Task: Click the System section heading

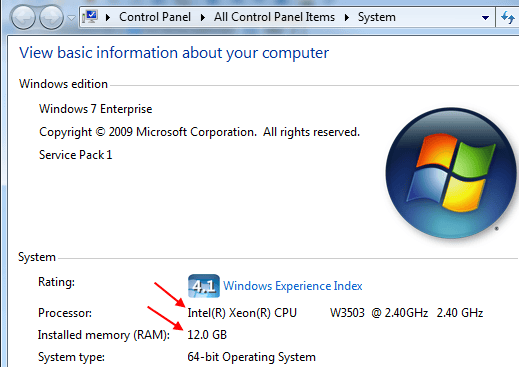Action: click(37, 257)
